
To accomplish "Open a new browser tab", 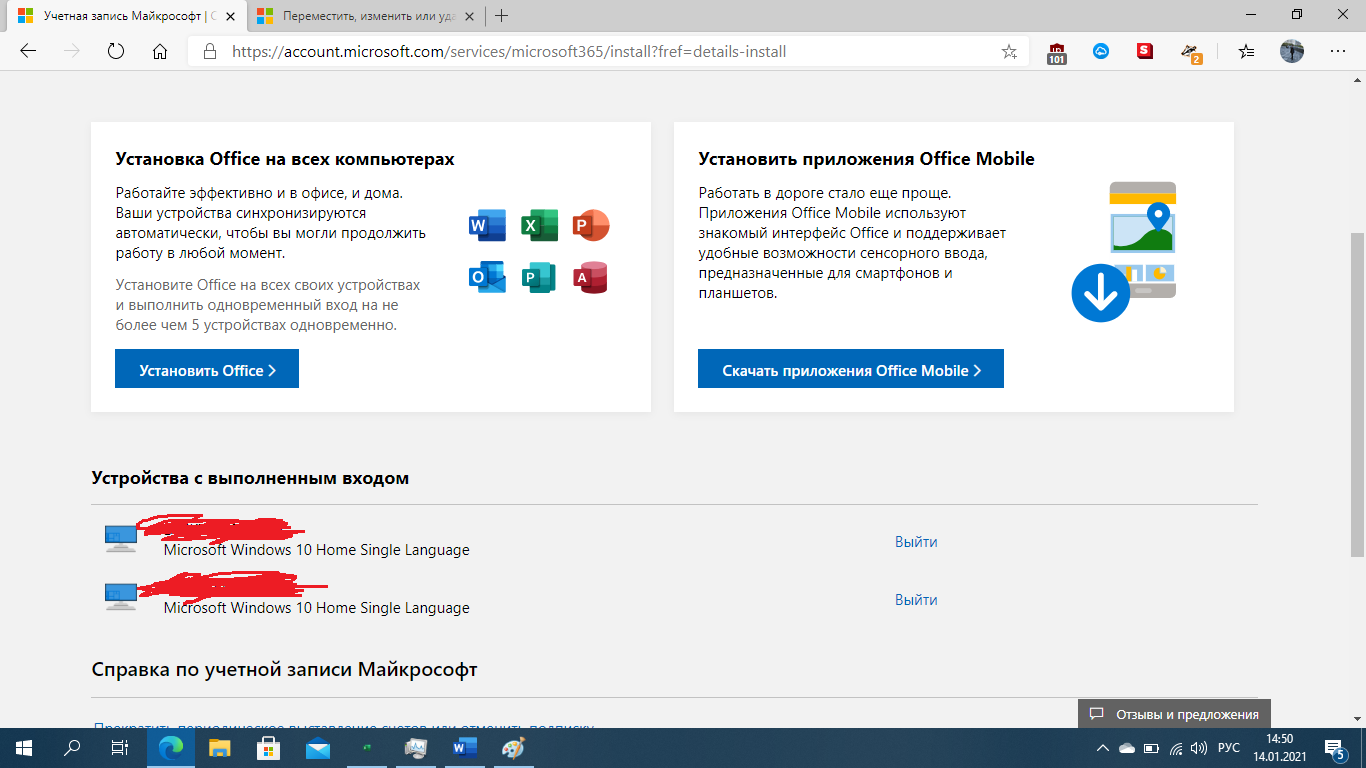I will 502,15.
